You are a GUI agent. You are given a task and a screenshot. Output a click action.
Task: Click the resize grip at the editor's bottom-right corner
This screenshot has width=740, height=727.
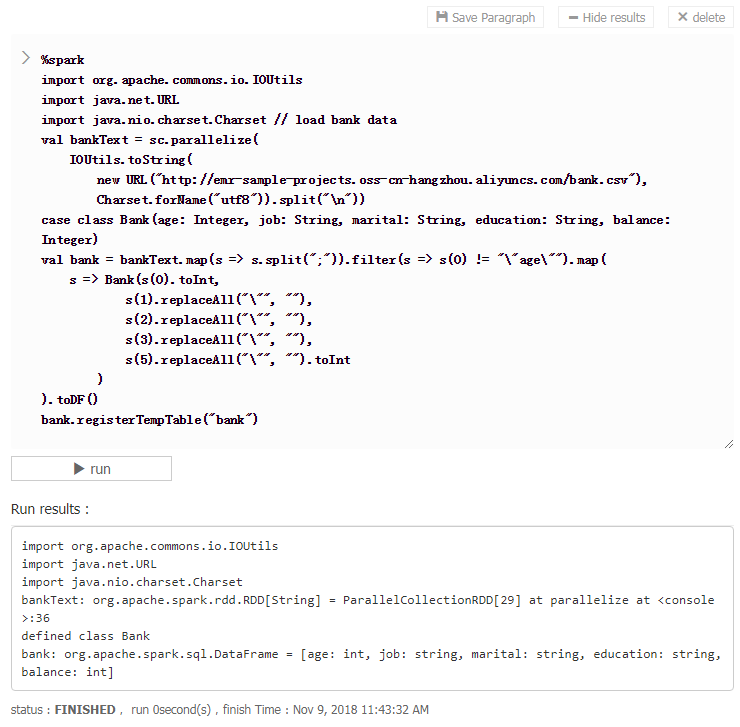coord(728,443)
